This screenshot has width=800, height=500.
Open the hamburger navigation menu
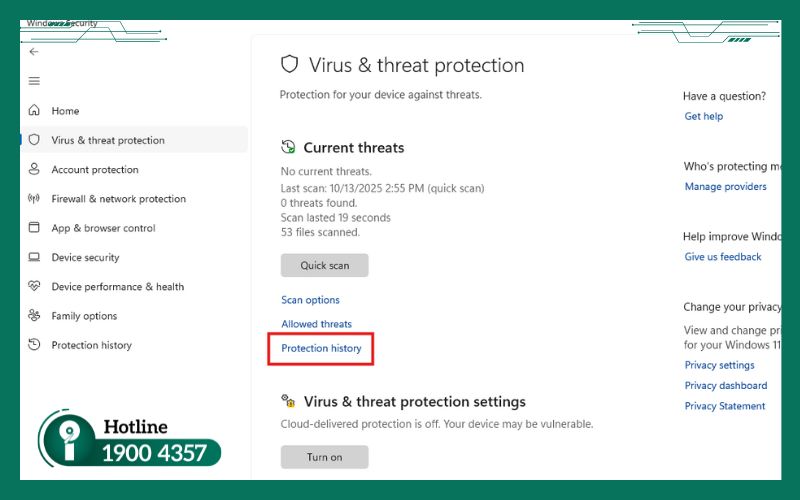point(34,81)
